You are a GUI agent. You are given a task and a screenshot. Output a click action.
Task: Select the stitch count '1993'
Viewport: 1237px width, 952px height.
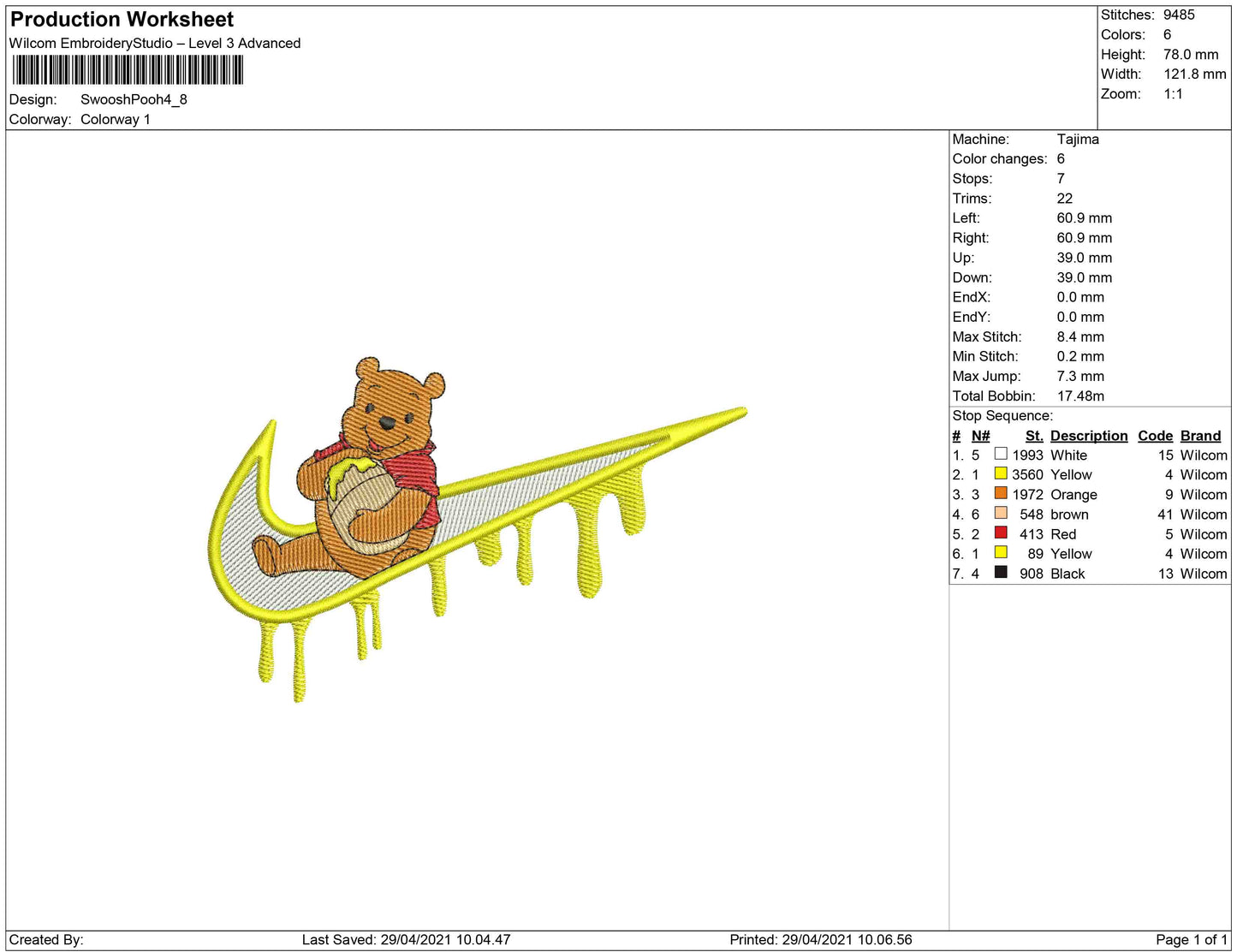pos(1027,455)
